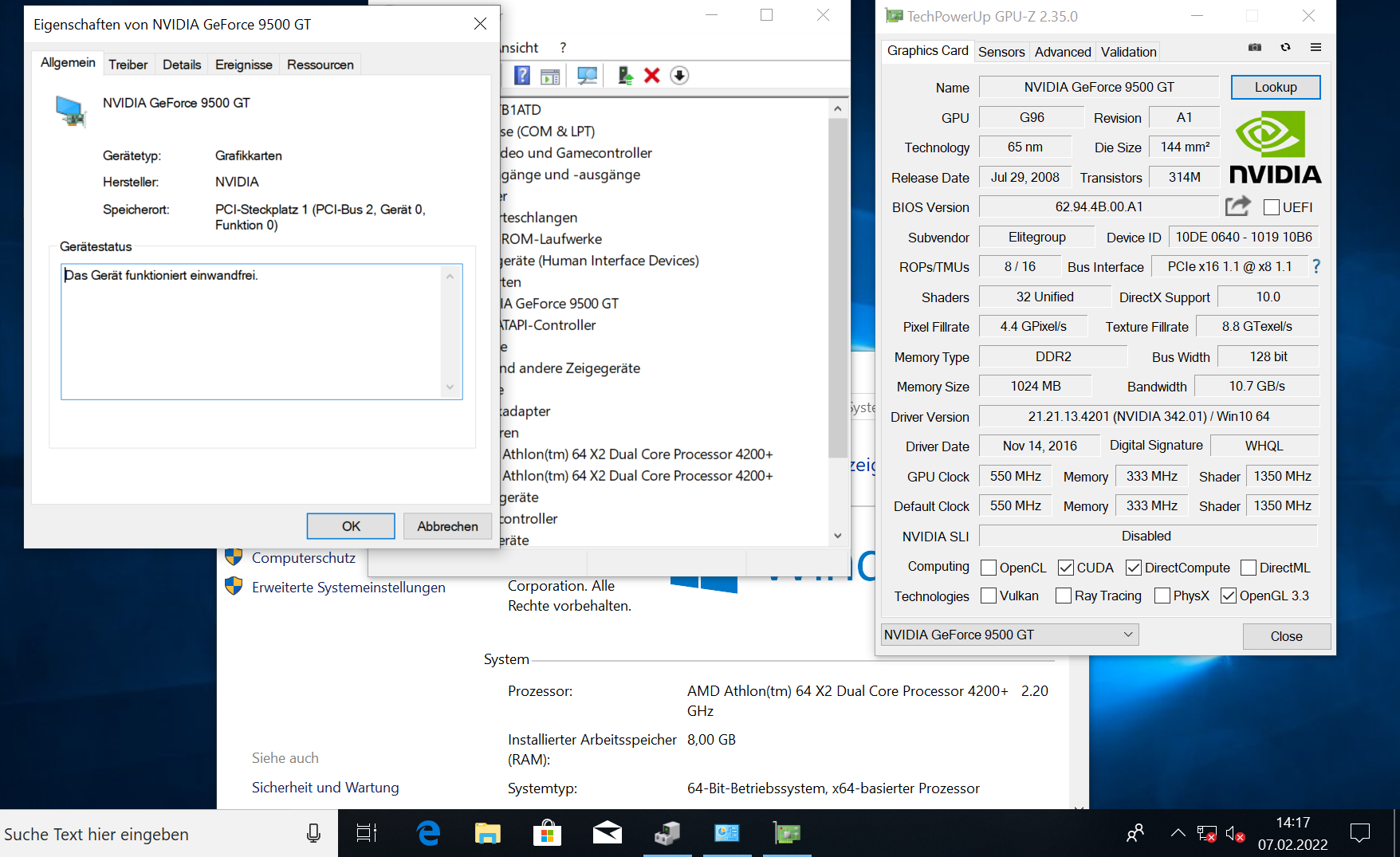Click the Close button in GPU-Z
The image size is (1400, 857).
click(1286, 636)
